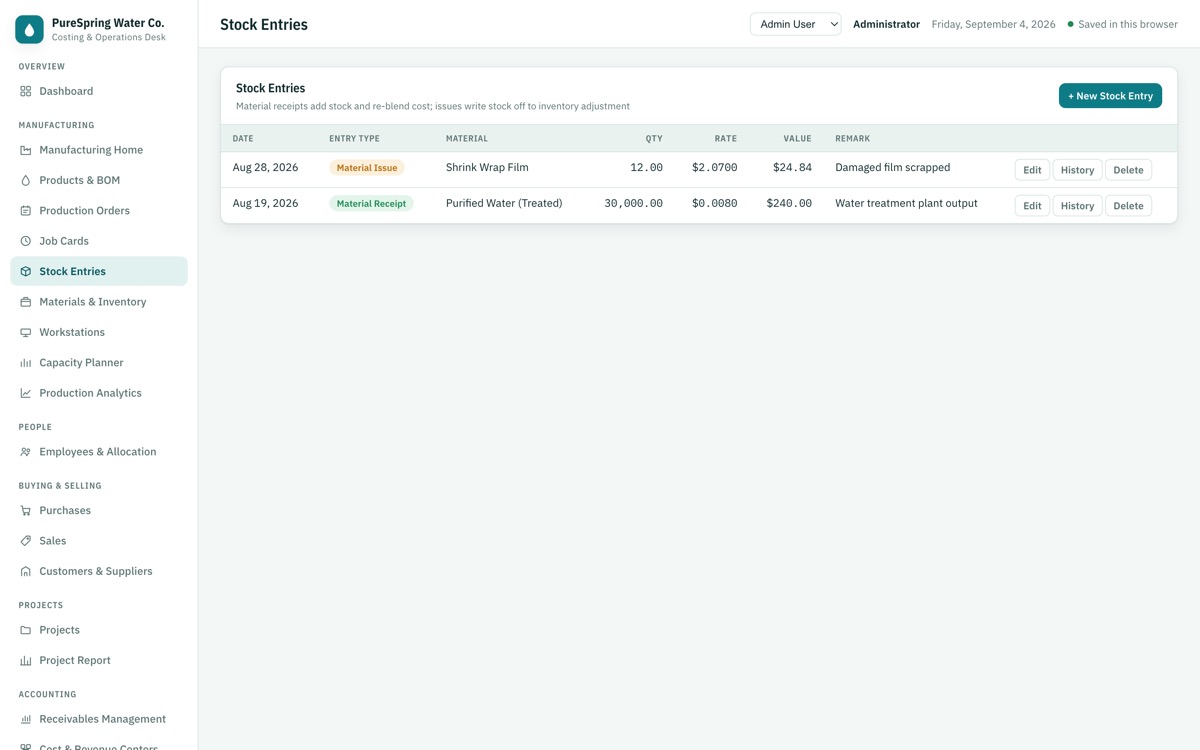Image resolution: width=1200 pixels, height=750 pixels.
Task: Delete the Purified Water entry
Action: click(x=1128, y=206)
